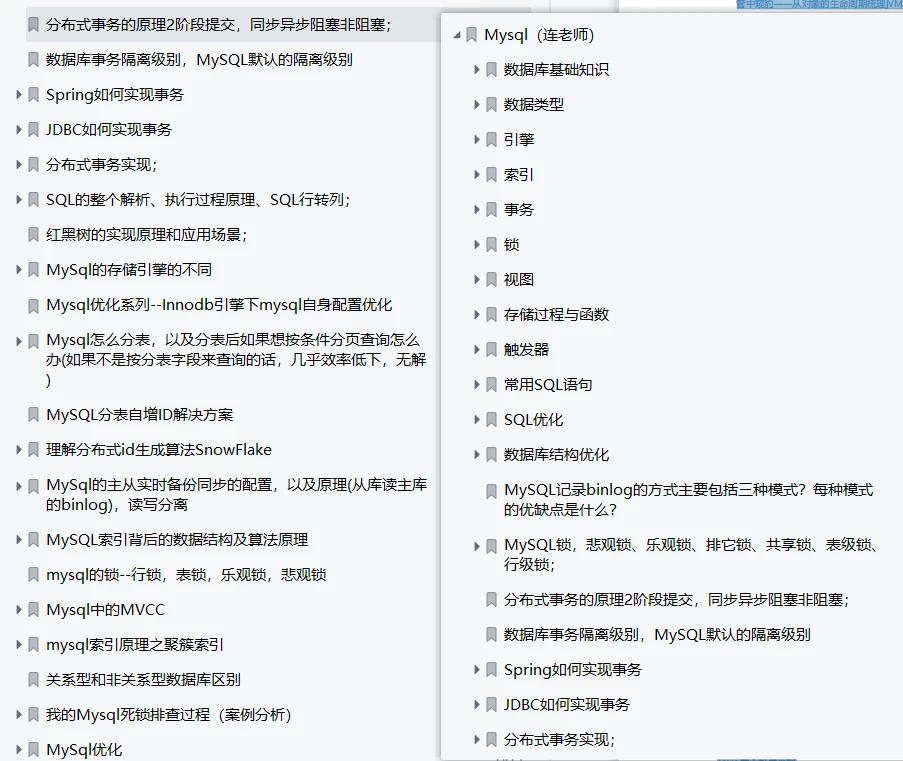Click bookmark icon next to 引擎
Image resolution: width=903 pixels, height=761 pixels.
coord(491,139)
